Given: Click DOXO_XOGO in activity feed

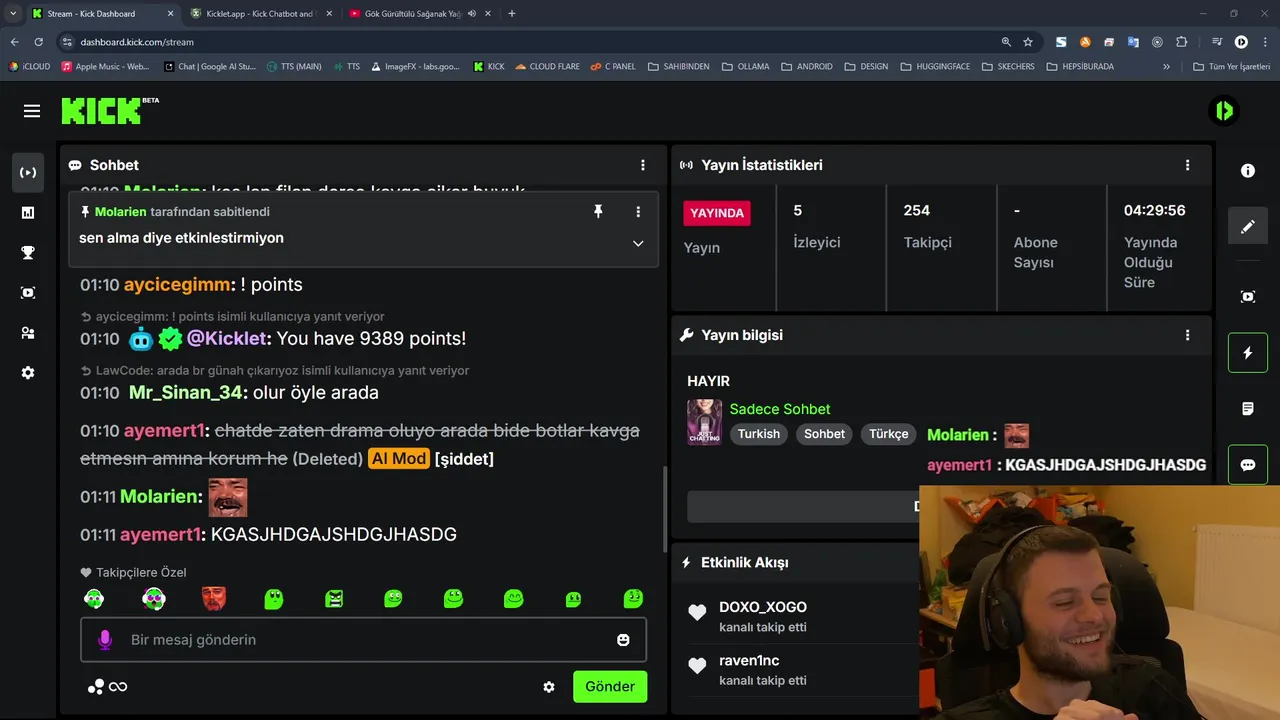Looking at the screenshot, I should click(x=763, y=607).
